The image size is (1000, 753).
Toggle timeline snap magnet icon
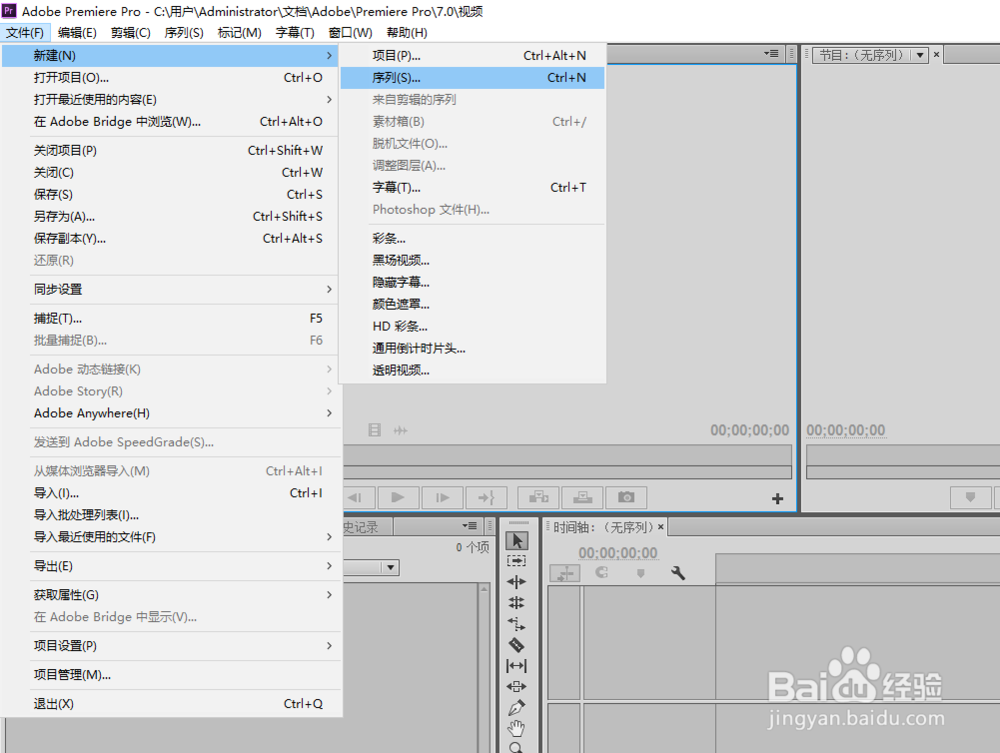point(601,573)
